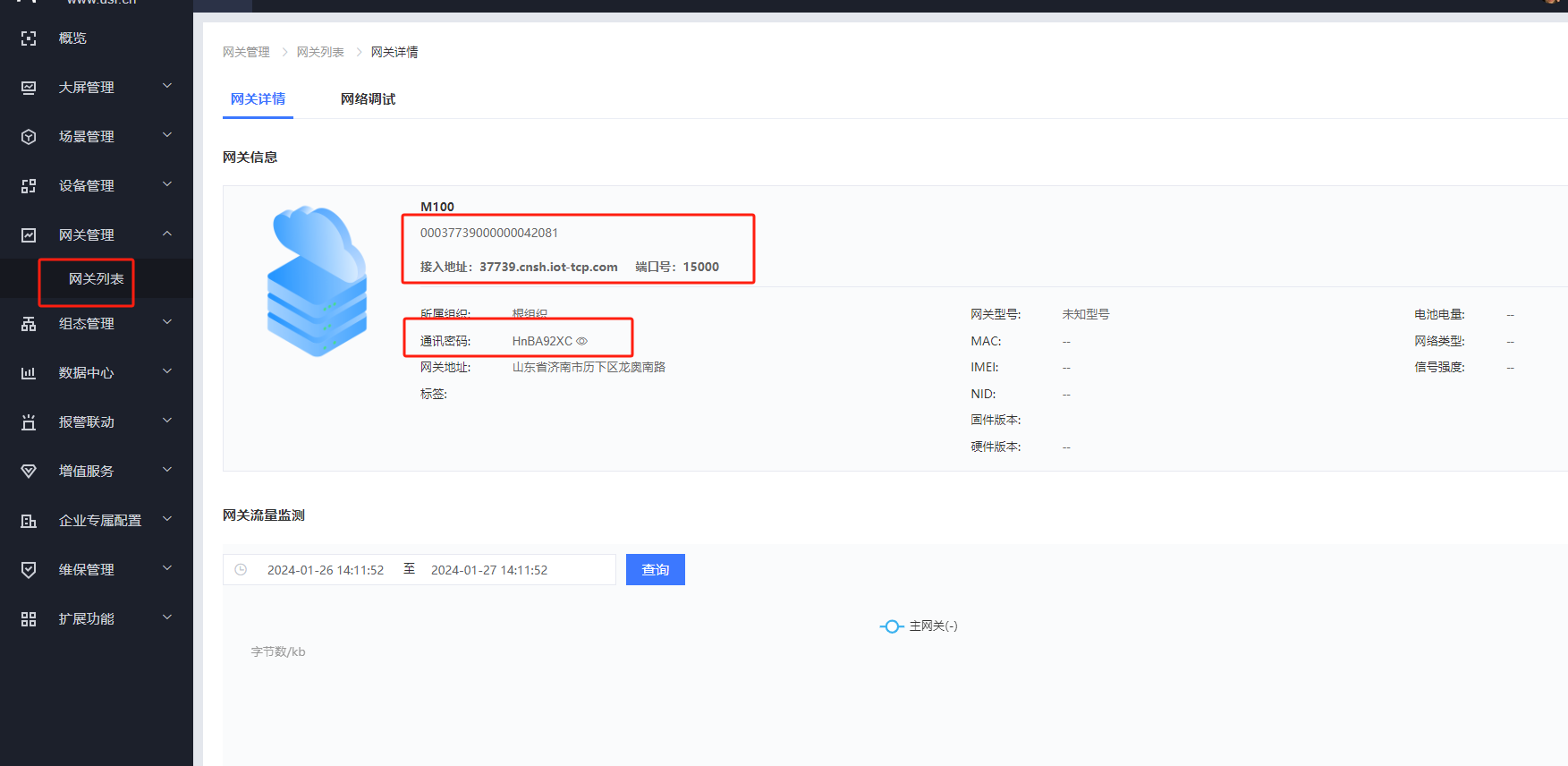Click the 网关流量监测 section heading
1568x766 pixels.
(264, 515)
